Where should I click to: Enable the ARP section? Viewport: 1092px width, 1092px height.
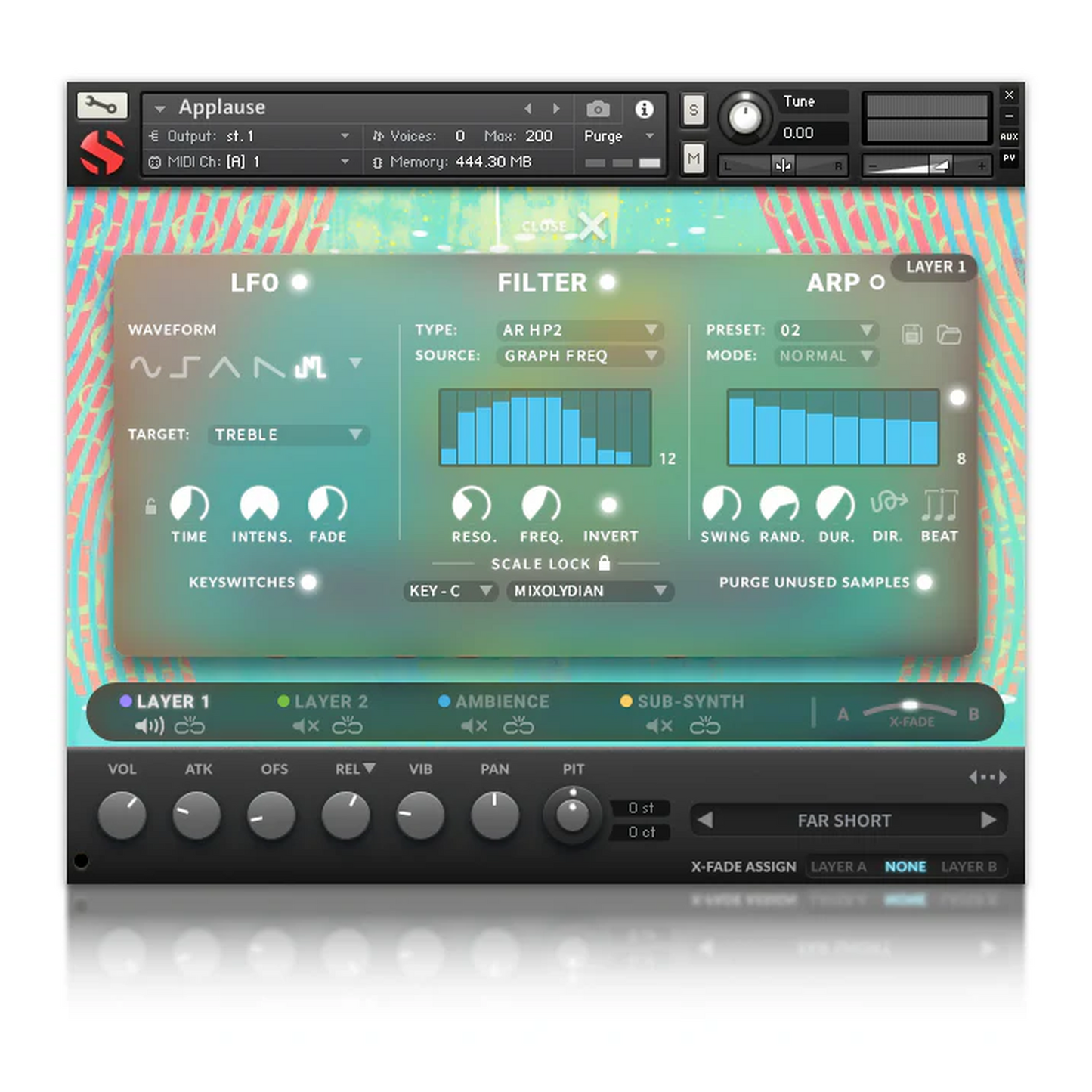(877, 283)
